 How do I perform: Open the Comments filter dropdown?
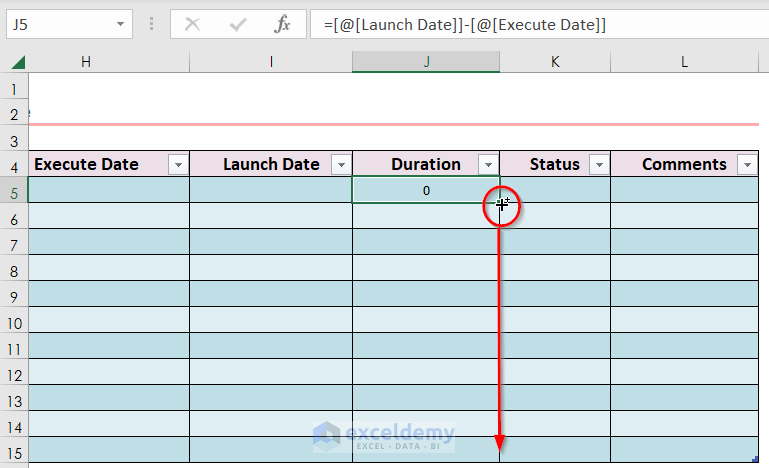747,165
